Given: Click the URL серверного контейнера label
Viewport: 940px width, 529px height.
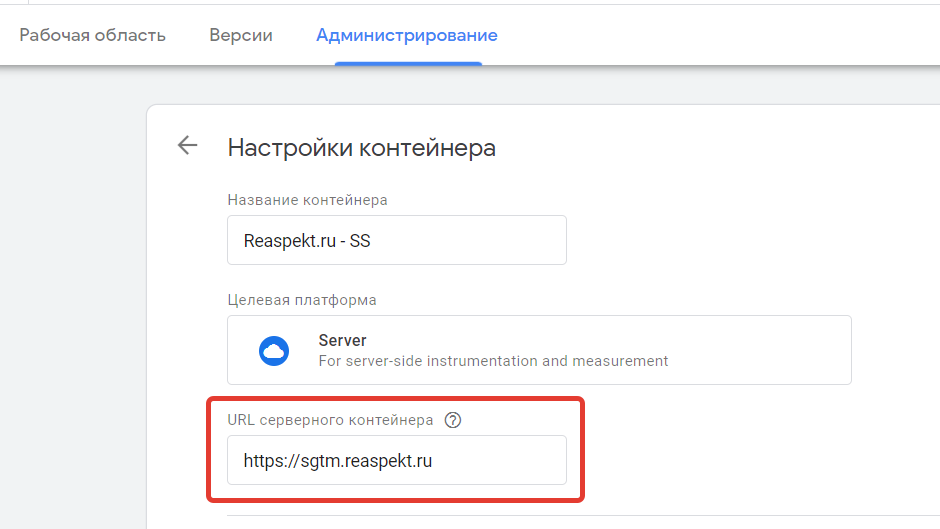Looking at the screenshot, I should [330, 420].
